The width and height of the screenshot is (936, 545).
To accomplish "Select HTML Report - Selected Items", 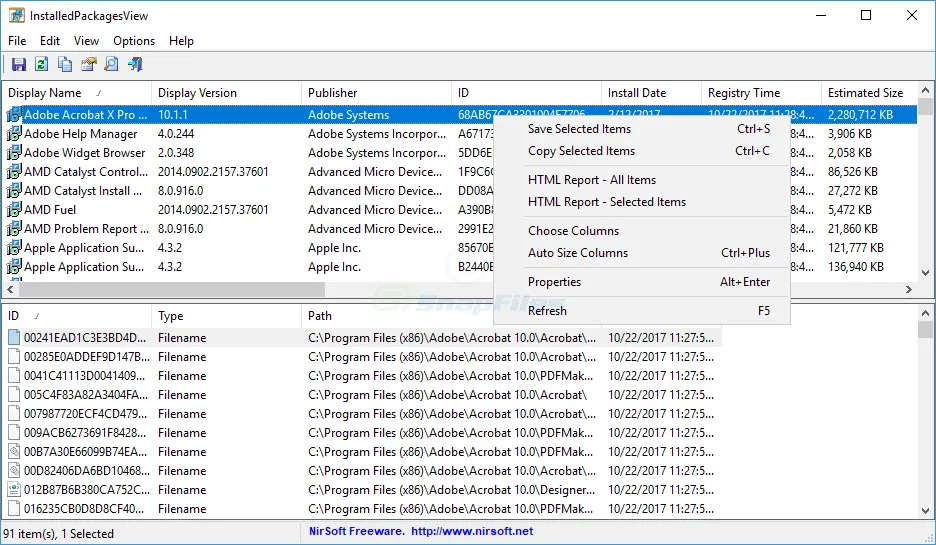I will (642, 202).
